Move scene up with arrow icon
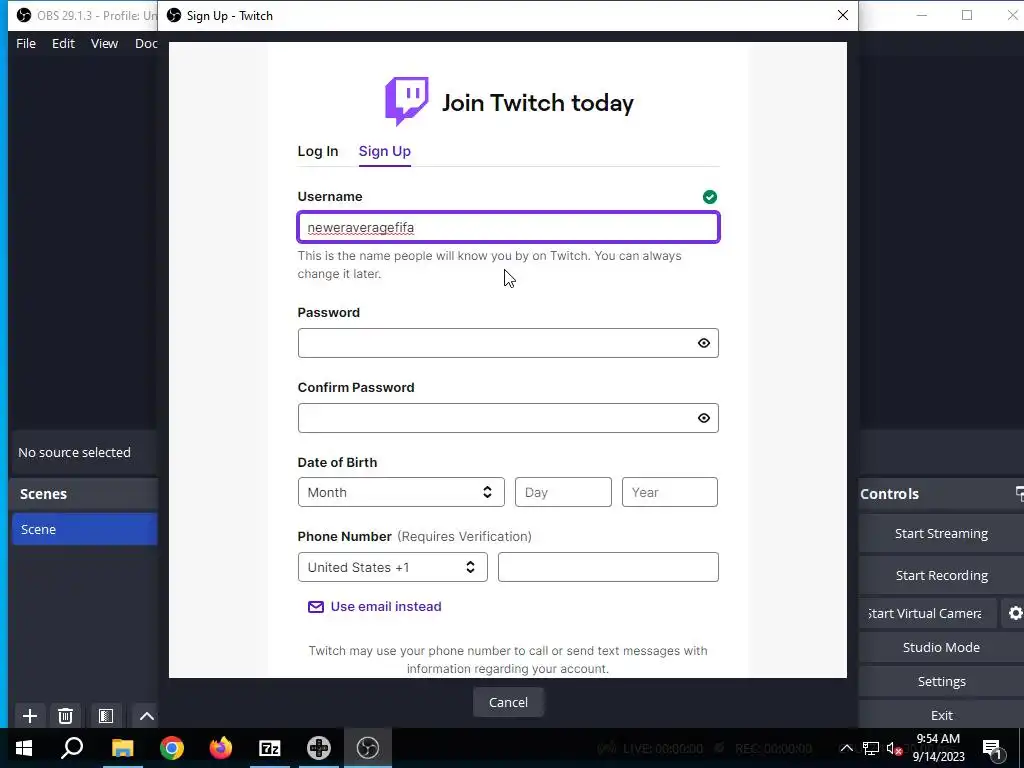Screen dimensions: 1024x768 (x=146, y=716)
